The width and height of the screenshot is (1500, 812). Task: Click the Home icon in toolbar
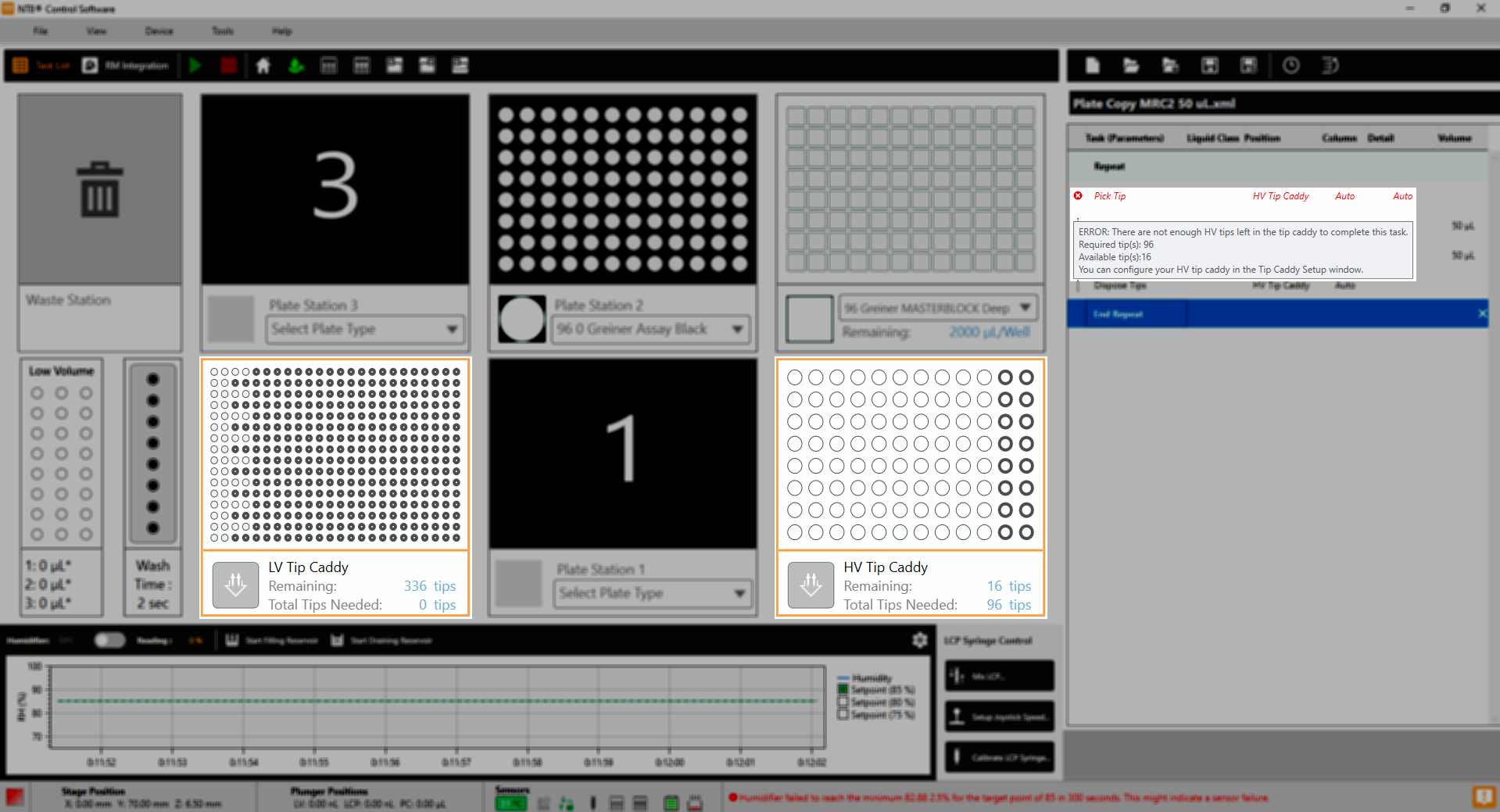(263, 66)
